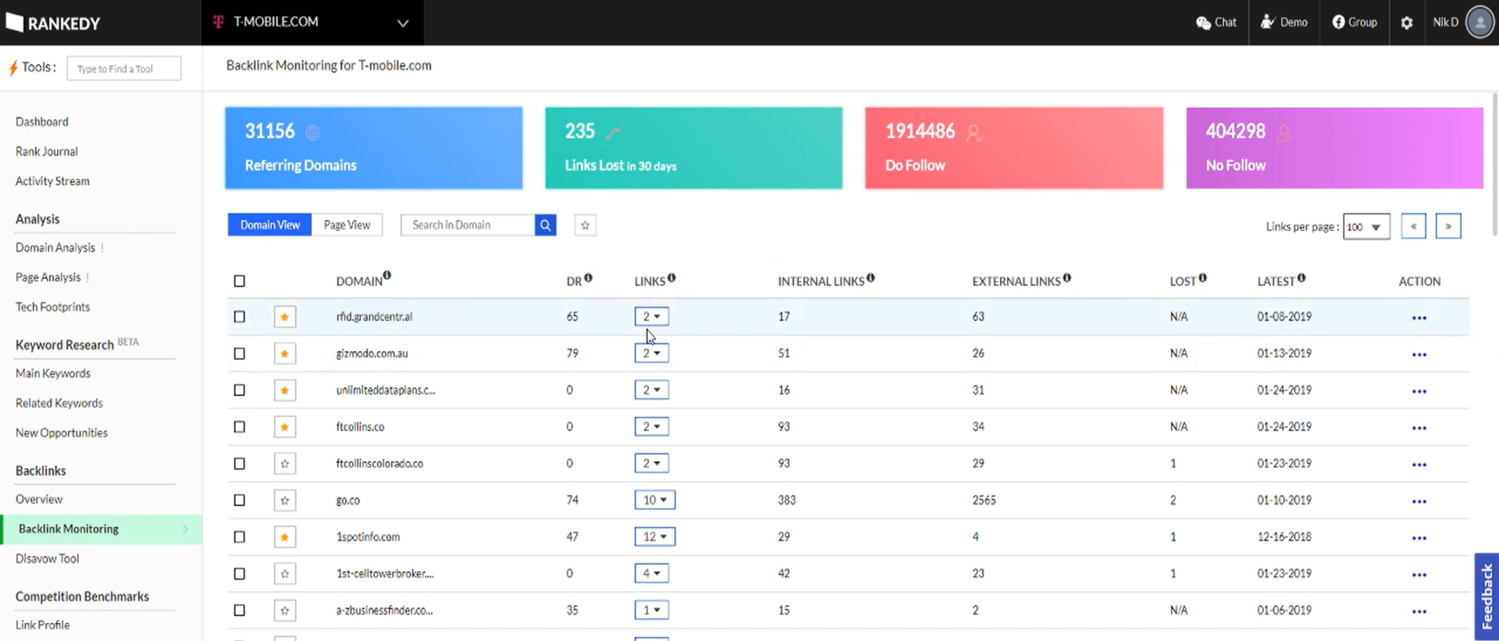1499x641 pixels.
Task: Open action menu for gizmodo.com.au
Action: tap(1419, 354)
